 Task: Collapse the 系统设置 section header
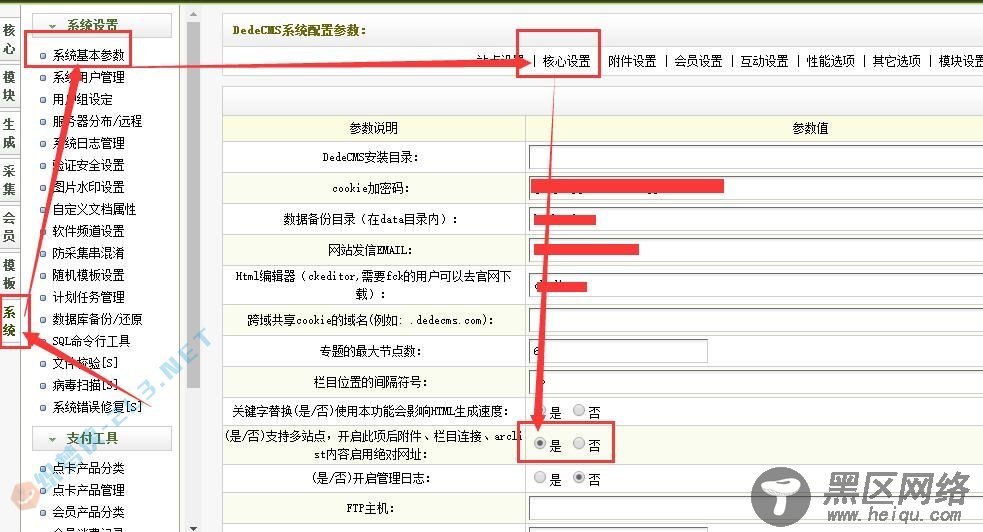click(102, 25)
